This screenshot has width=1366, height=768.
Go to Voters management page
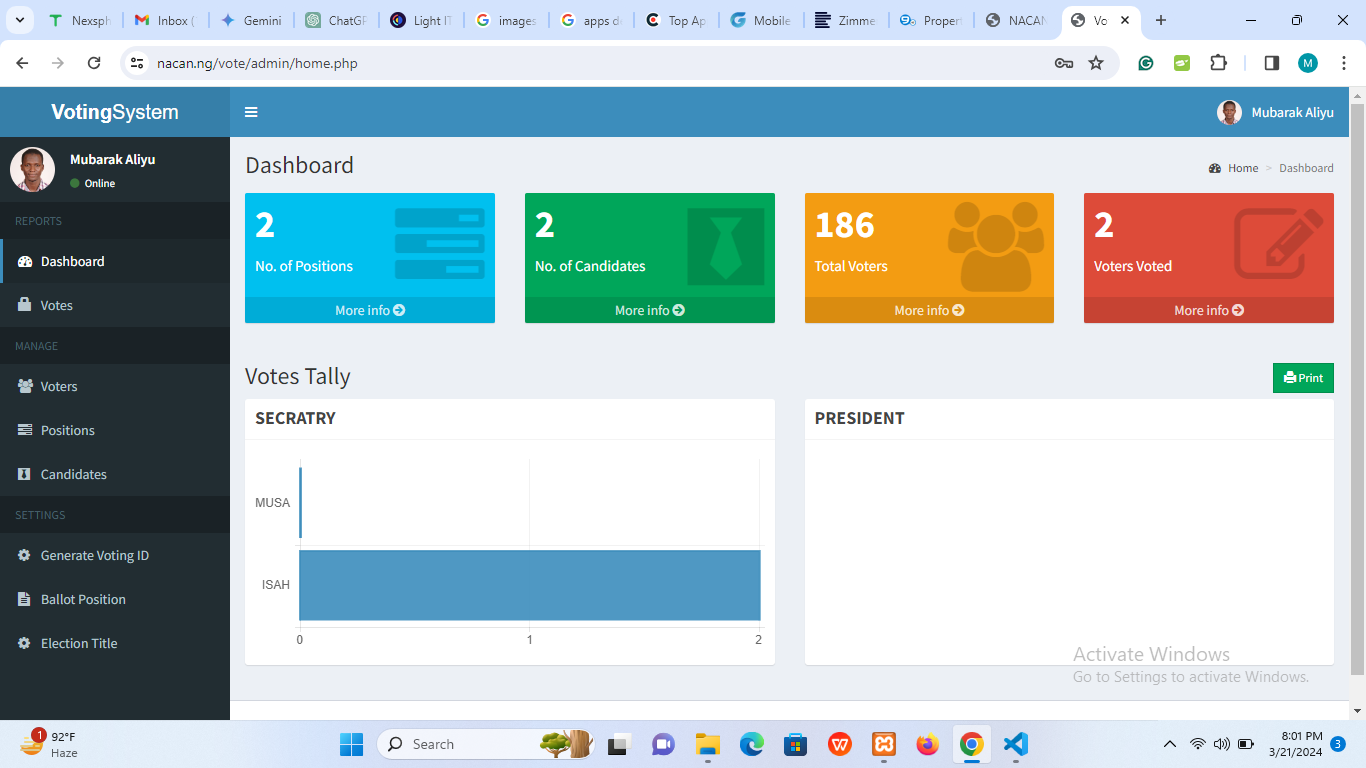(x=115, y=386)
